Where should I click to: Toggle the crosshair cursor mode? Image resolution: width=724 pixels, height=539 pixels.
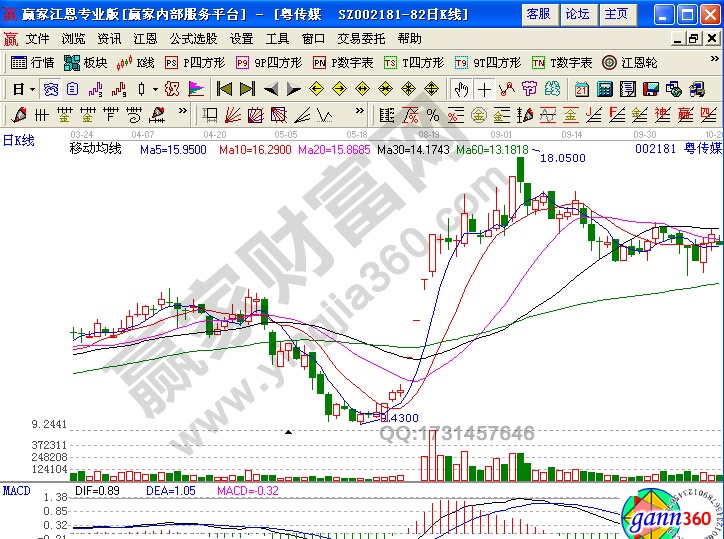(x=484, y=88)
